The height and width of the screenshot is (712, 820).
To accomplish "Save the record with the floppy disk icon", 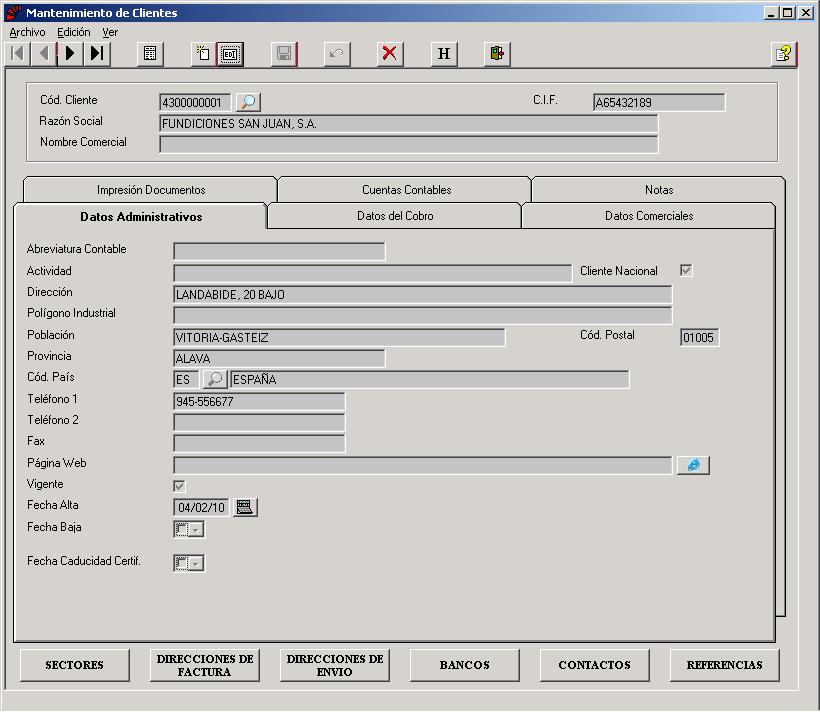I will tap(284, 53).
